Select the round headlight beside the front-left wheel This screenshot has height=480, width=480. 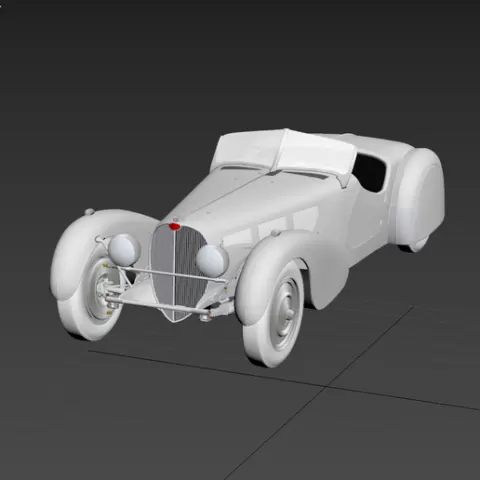click(124, 250)
